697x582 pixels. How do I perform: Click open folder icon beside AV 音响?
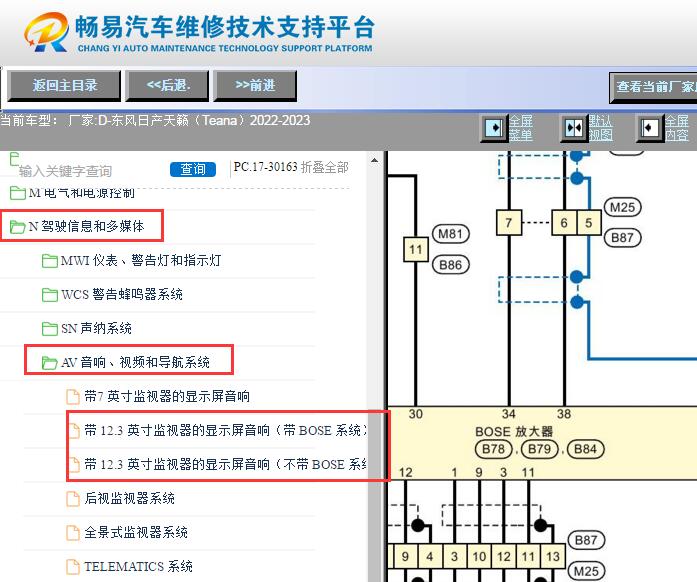pos(49,363)
